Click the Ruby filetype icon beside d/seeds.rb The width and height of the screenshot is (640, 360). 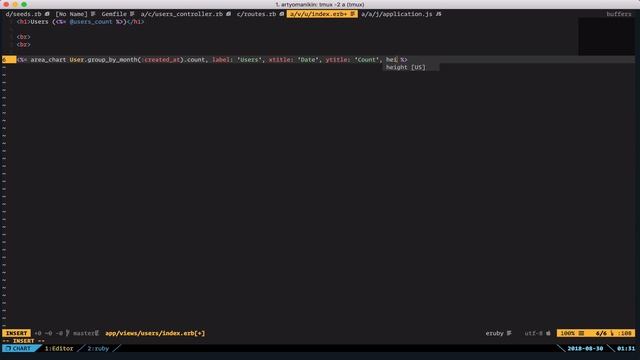pos(47,14)
